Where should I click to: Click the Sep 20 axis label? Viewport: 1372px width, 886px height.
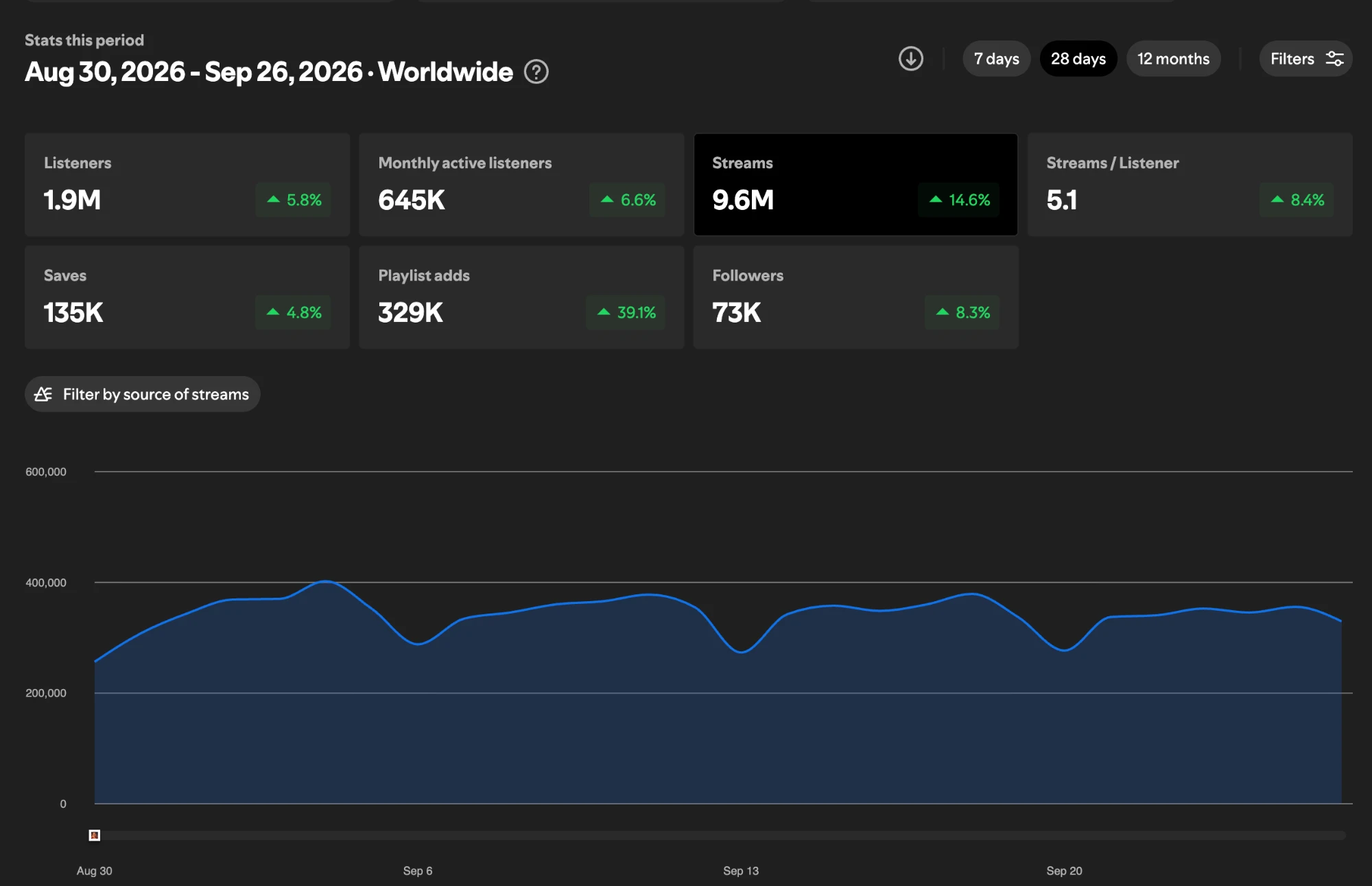(x=1064, y=870)
